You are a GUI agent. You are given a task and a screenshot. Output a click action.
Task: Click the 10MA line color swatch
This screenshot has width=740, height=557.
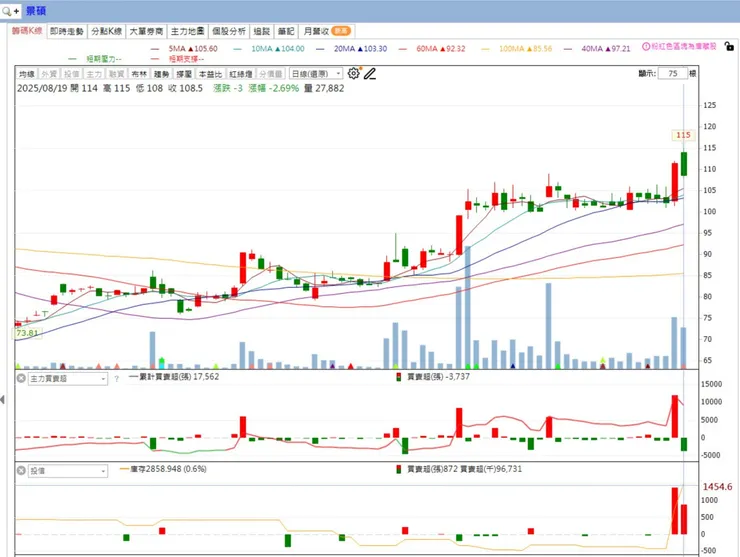pos(237,49)
